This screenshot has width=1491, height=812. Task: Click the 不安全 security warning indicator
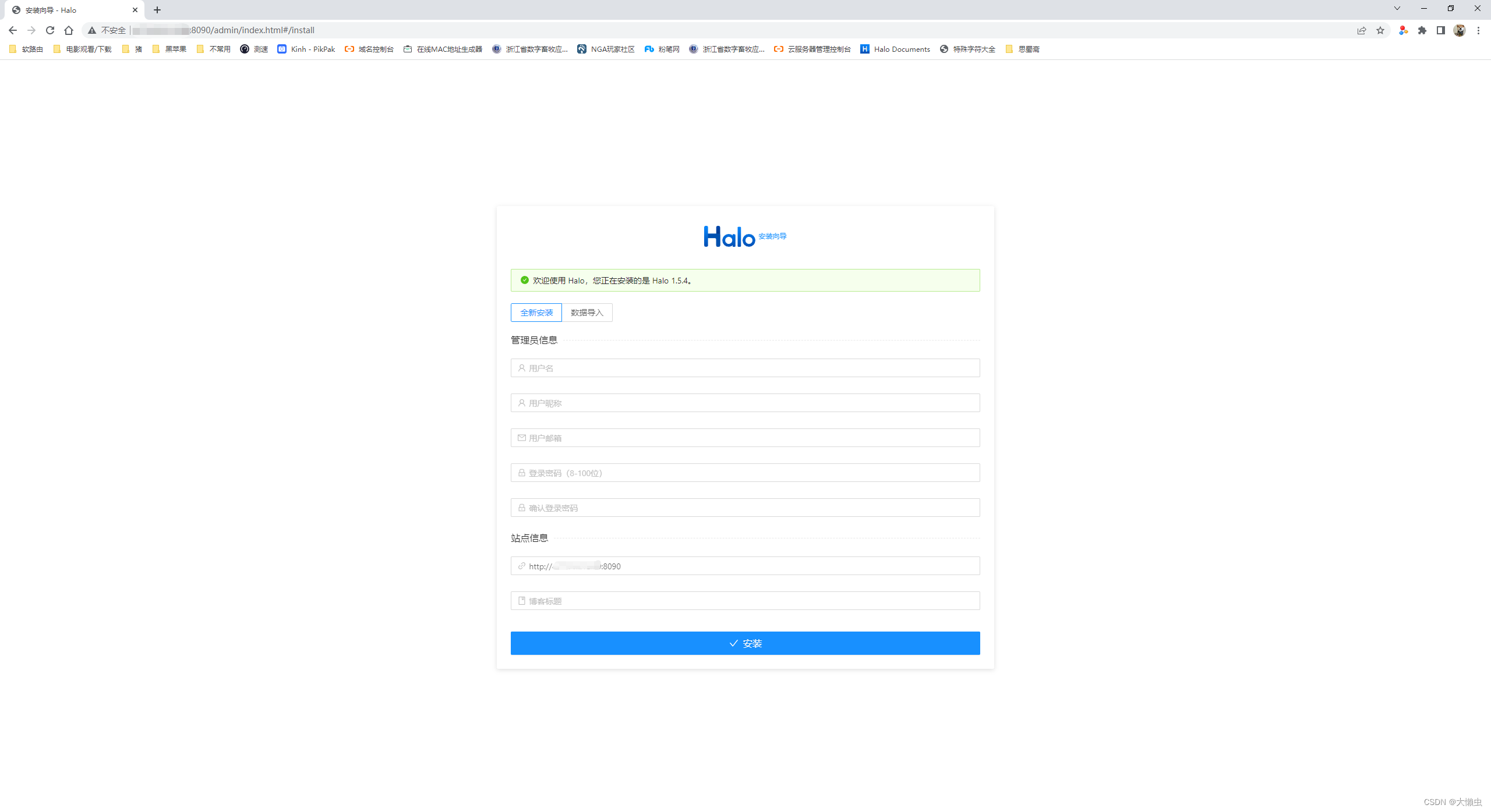pos(107,30)
